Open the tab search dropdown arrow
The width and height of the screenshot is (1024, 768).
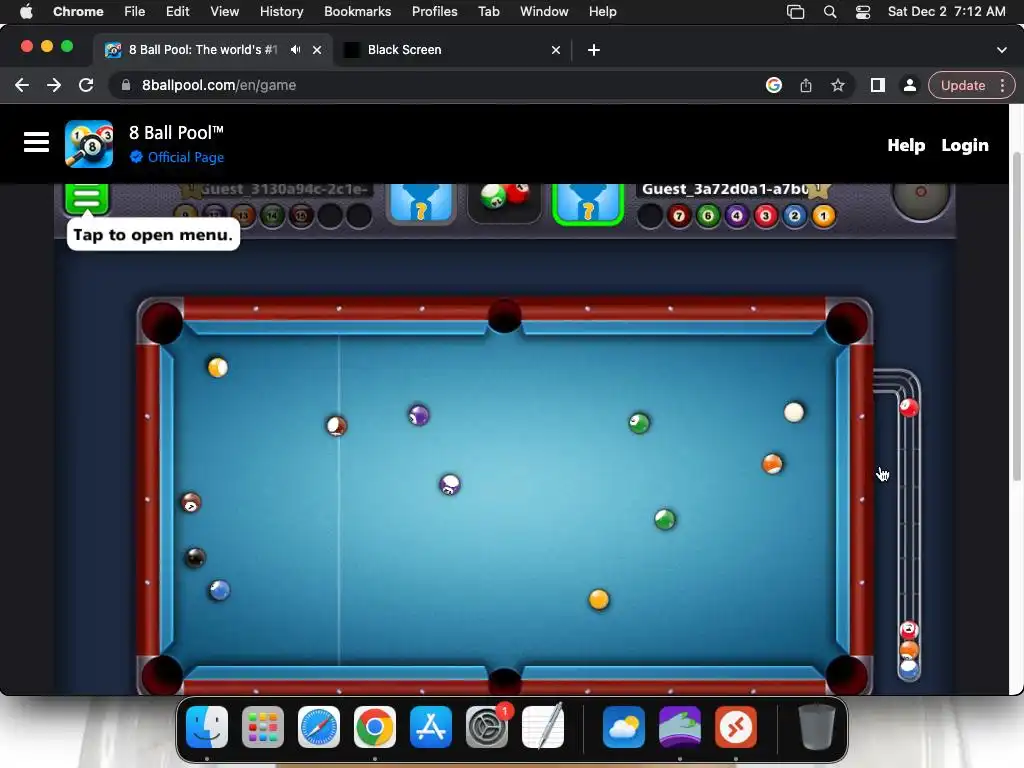click(x=1002, y=50)
